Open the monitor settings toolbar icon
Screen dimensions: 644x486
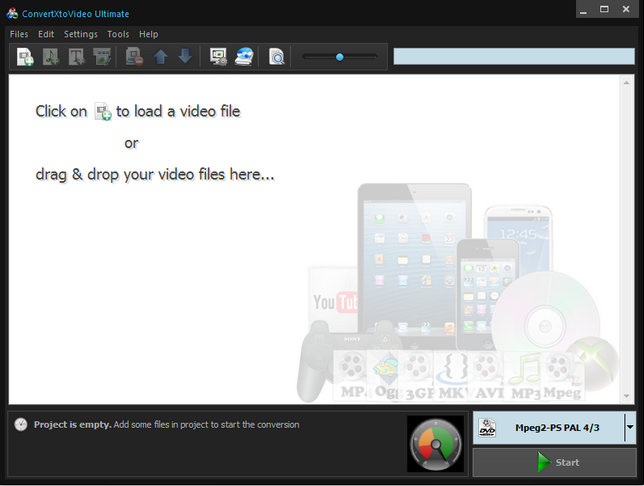218,57
